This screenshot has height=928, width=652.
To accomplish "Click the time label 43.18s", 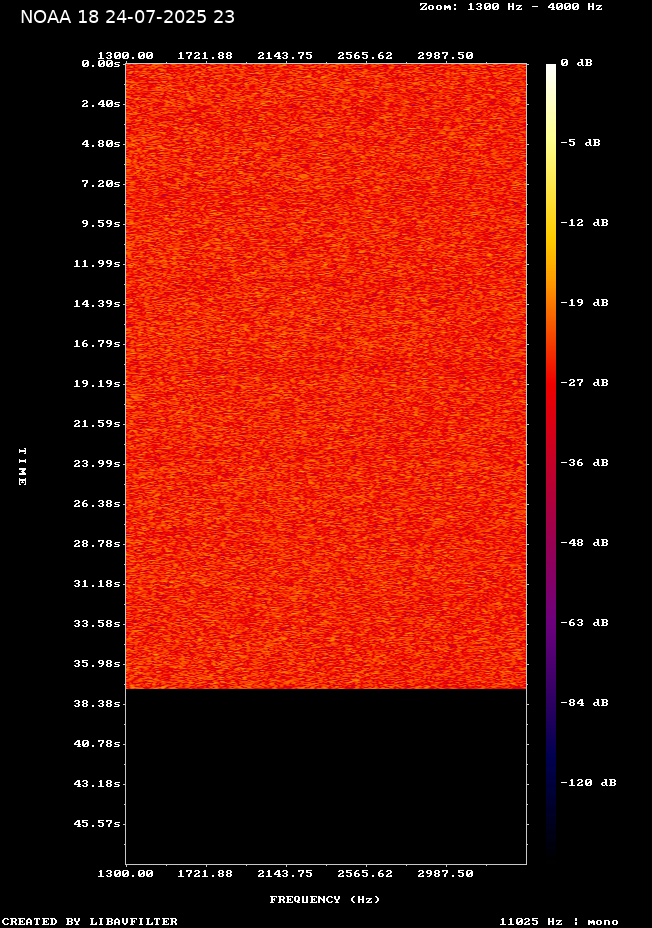I will click(97, 784).
